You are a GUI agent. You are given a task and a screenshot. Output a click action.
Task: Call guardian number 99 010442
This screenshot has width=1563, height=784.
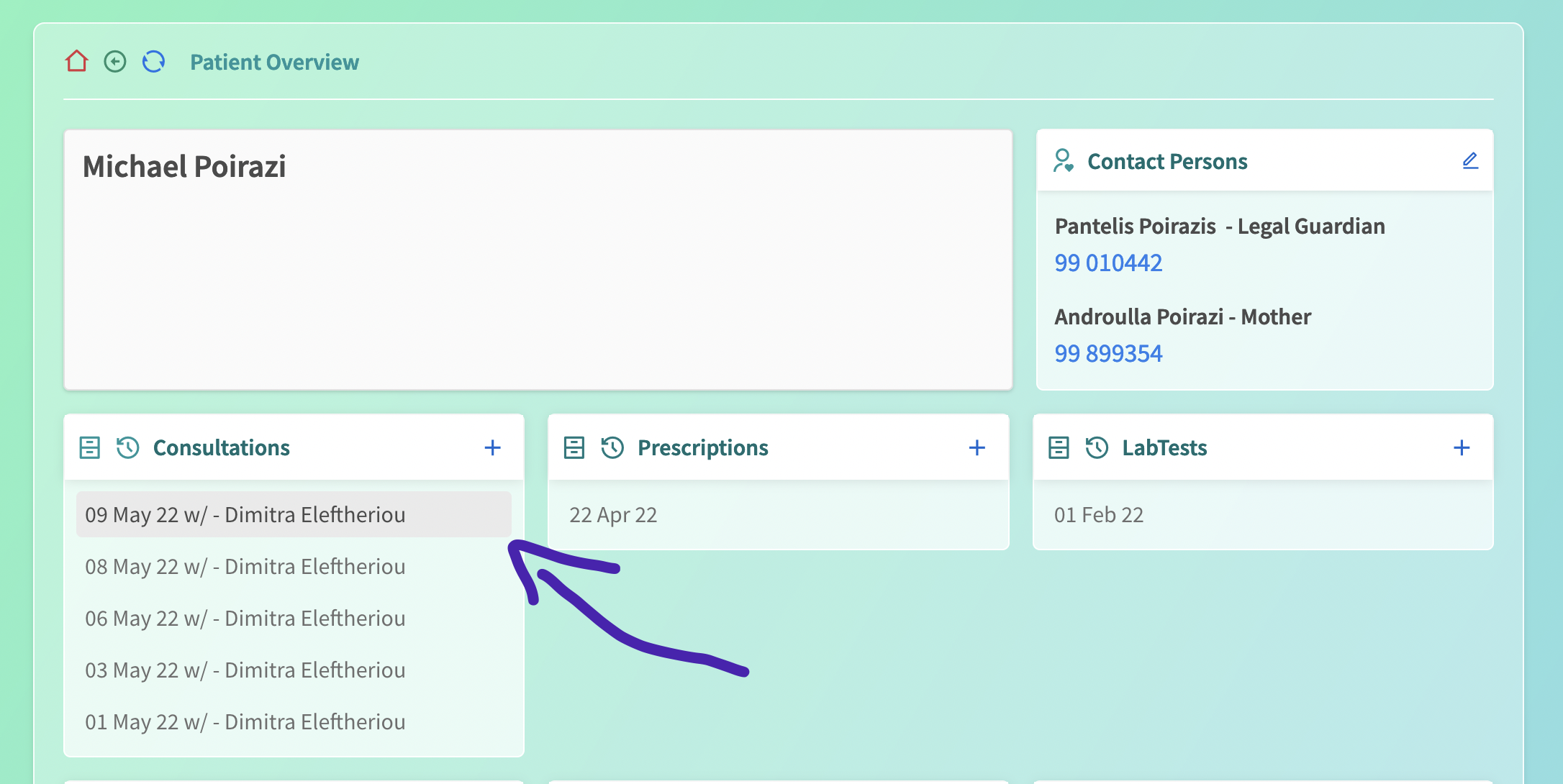coord(1108,263)
